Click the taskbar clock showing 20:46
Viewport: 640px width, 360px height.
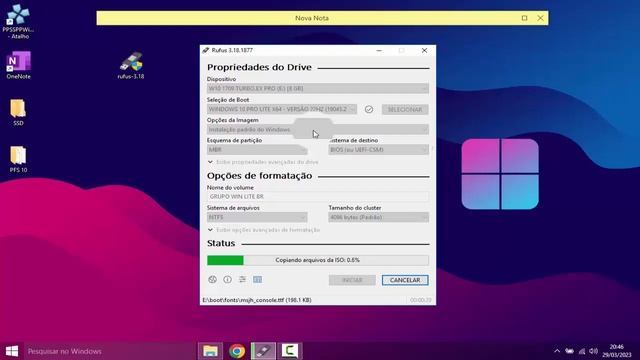pyautogui.click(x=616, y=351)
